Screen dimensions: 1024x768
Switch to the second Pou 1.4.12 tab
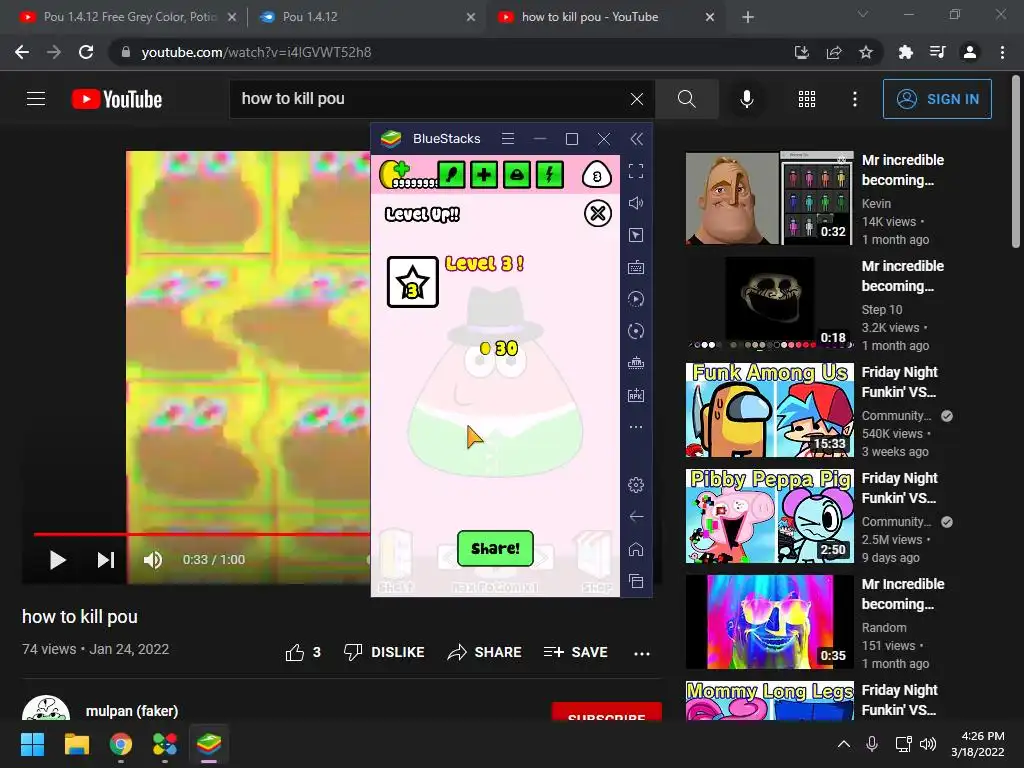tap(366, 17)
